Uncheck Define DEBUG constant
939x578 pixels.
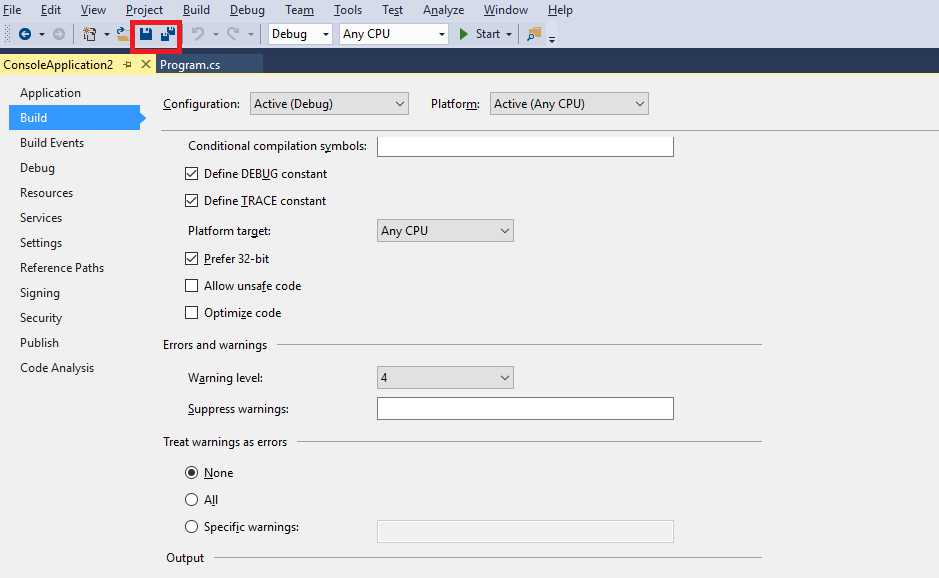tap(191, 174)
